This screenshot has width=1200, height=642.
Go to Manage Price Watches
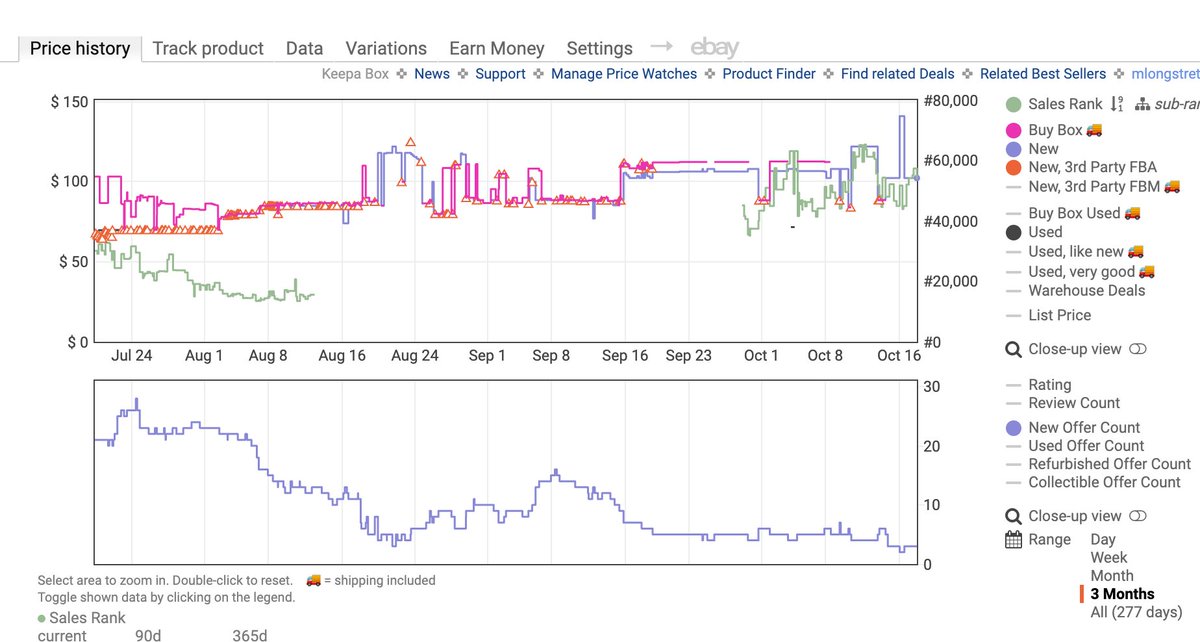(624, 74)
